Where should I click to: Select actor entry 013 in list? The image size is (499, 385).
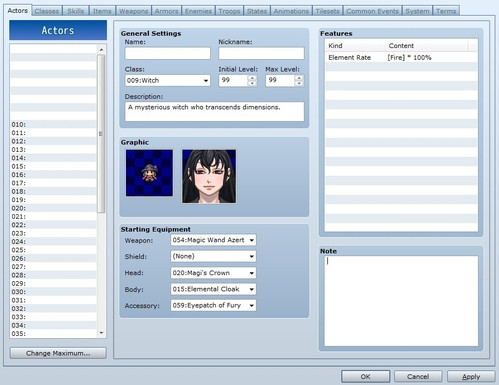(x=53, y=150)
